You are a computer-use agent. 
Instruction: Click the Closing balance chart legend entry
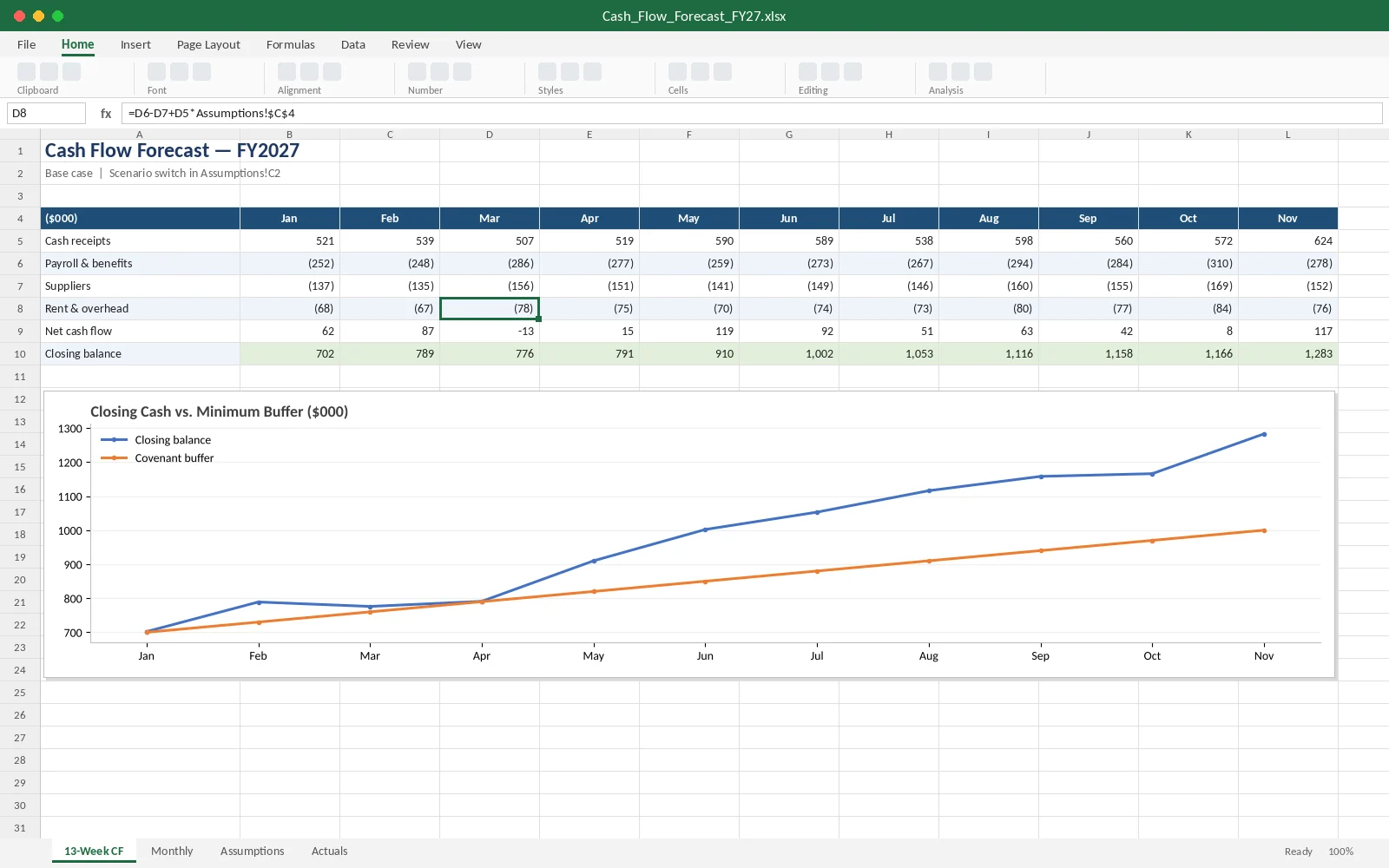coord(156,440)
